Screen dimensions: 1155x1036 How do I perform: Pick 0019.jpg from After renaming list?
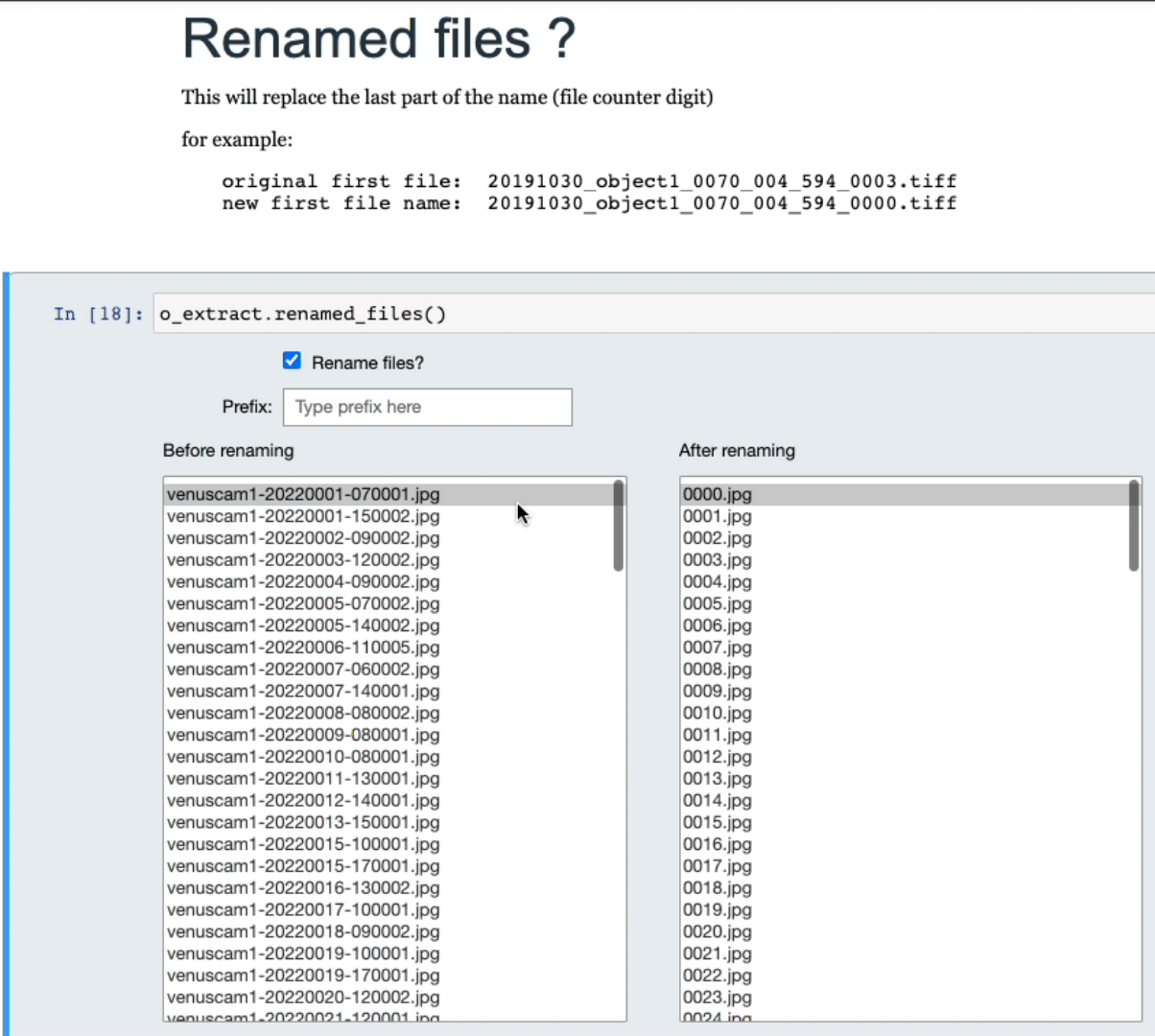[x=718, y=910]
